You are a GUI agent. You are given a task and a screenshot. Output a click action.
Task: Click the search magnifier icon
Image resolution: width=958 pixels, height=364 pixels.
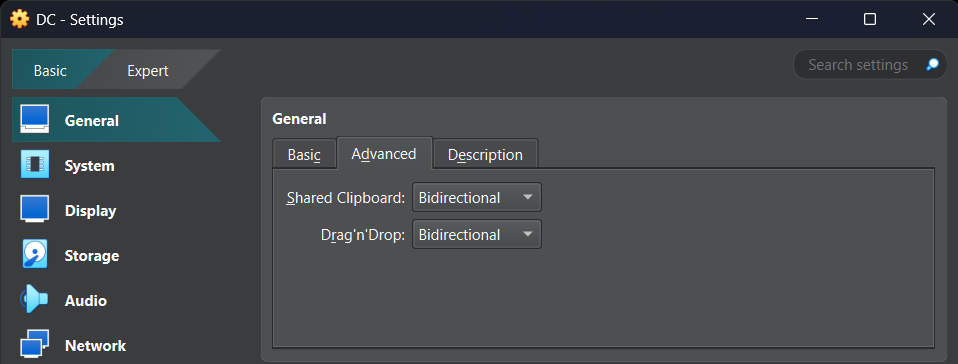932,65
